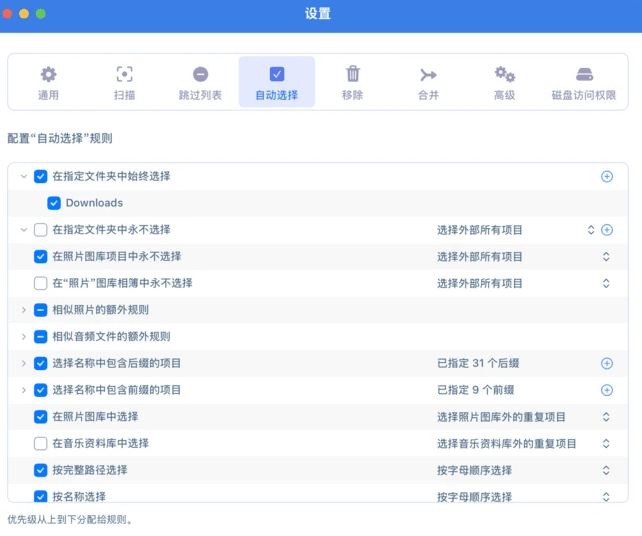The image size is (642, 536).
Task: Select the 自动选择 checkmark icon
Action: tap(277, 75)
